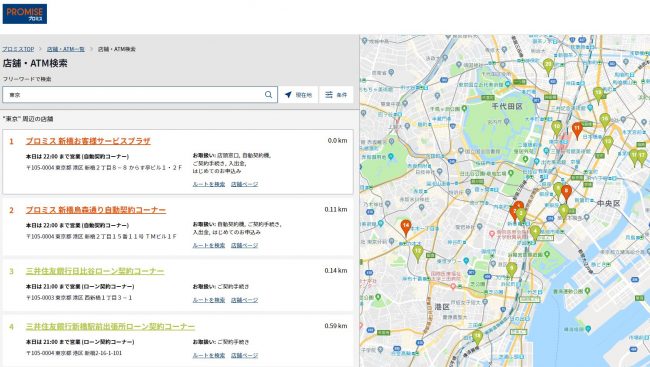This screenshot has height=367, width=650.
Task: Click ルートを検索 for result 2
Action: (209, 245)
